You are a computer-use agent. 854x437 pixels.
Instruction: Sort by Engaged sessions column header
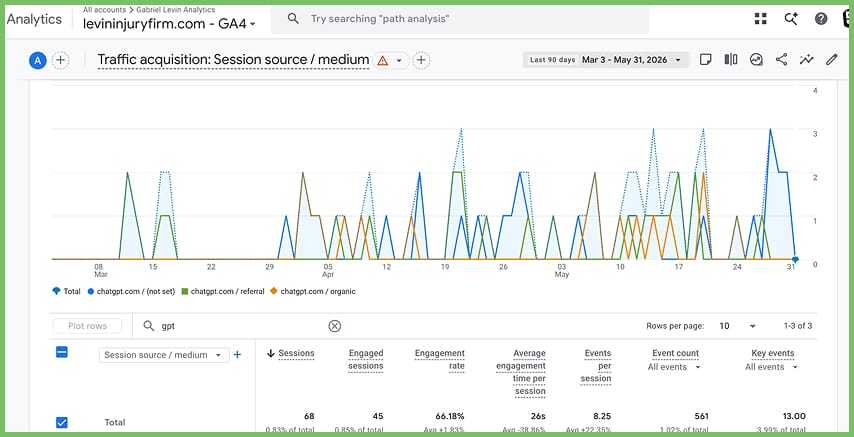366,360
